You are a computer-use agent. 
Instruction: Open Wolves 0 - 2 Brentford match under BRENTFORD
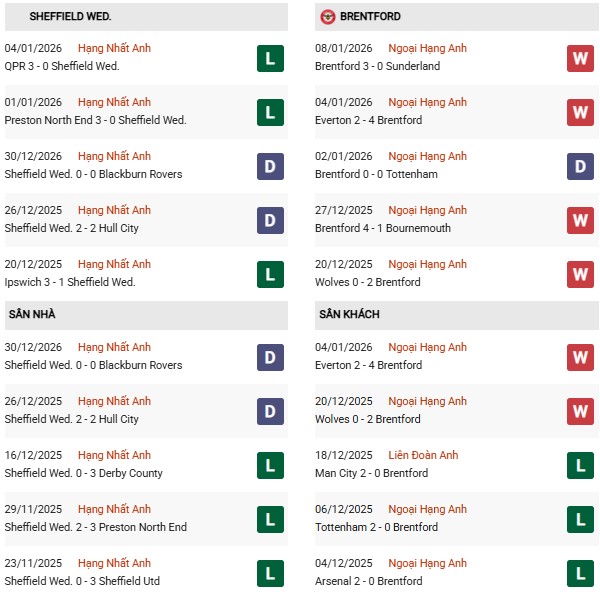coord(366,282)
